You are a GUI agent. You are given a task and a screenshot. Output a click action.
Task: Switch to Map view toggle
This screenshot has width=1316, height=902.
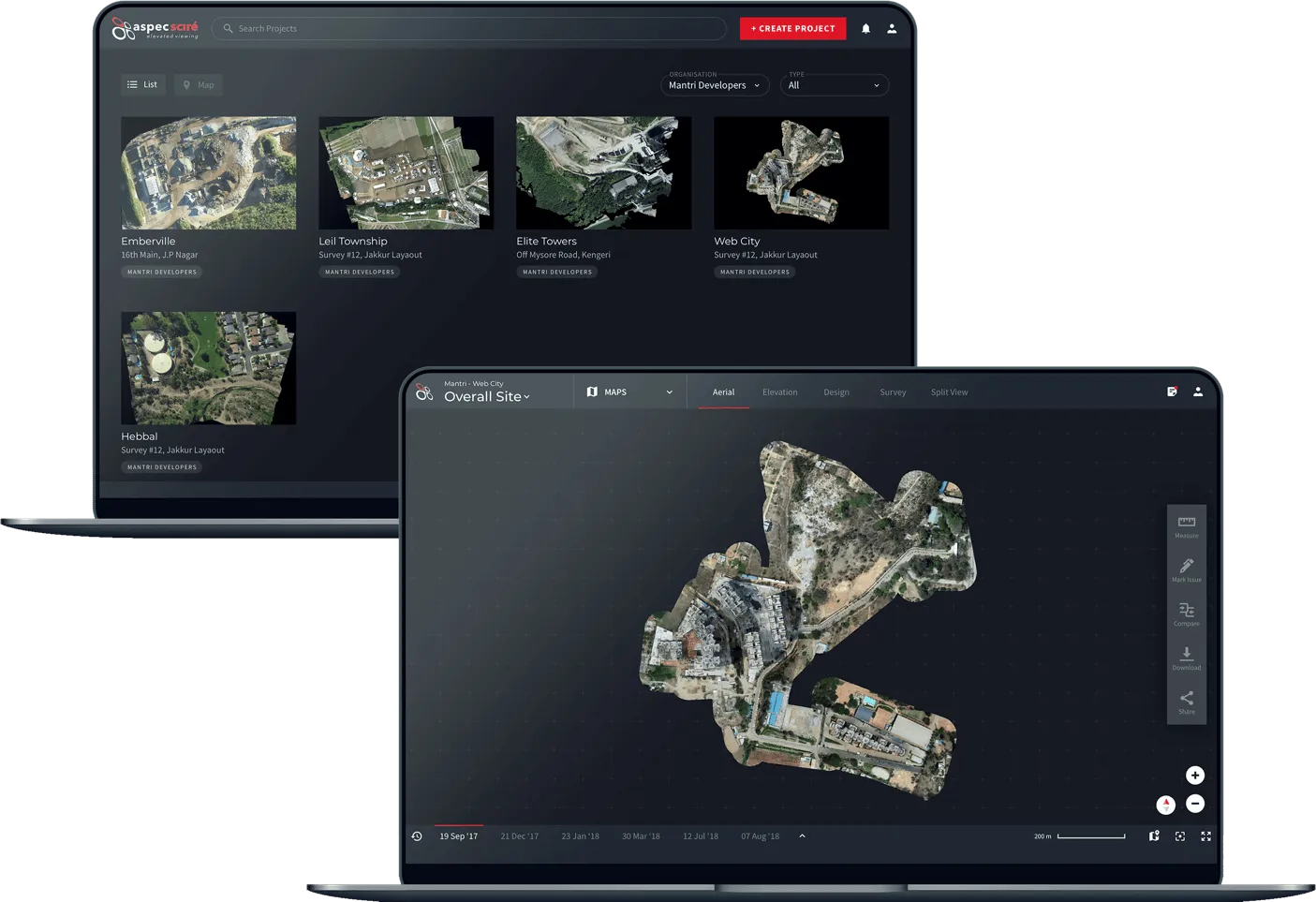coord(198,84)
